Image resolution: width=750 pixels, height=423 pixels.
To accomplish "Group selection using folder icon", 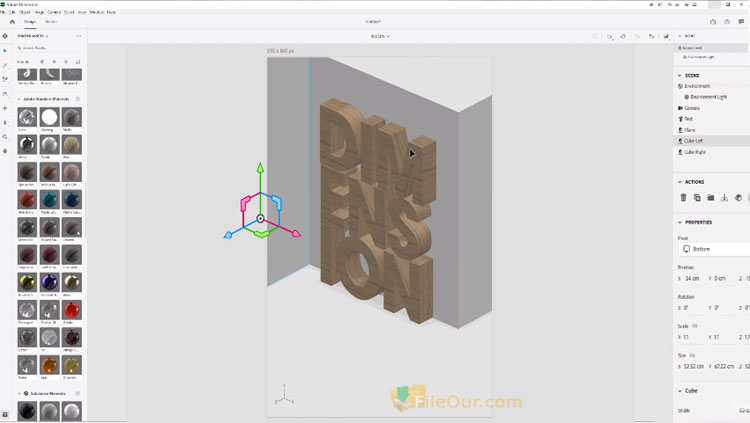I will [x=711, y=198].
